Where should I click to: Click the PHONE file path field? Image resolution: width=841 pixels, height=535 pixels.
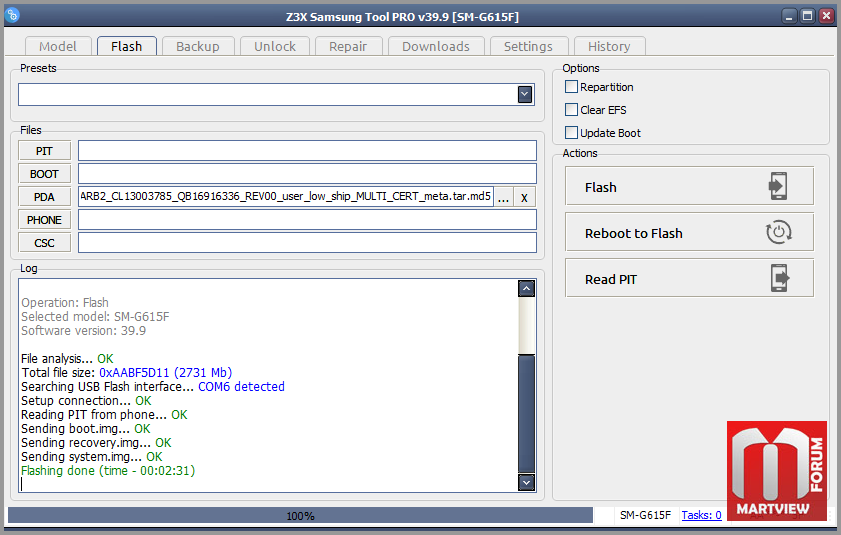click(x=307, y=220)
